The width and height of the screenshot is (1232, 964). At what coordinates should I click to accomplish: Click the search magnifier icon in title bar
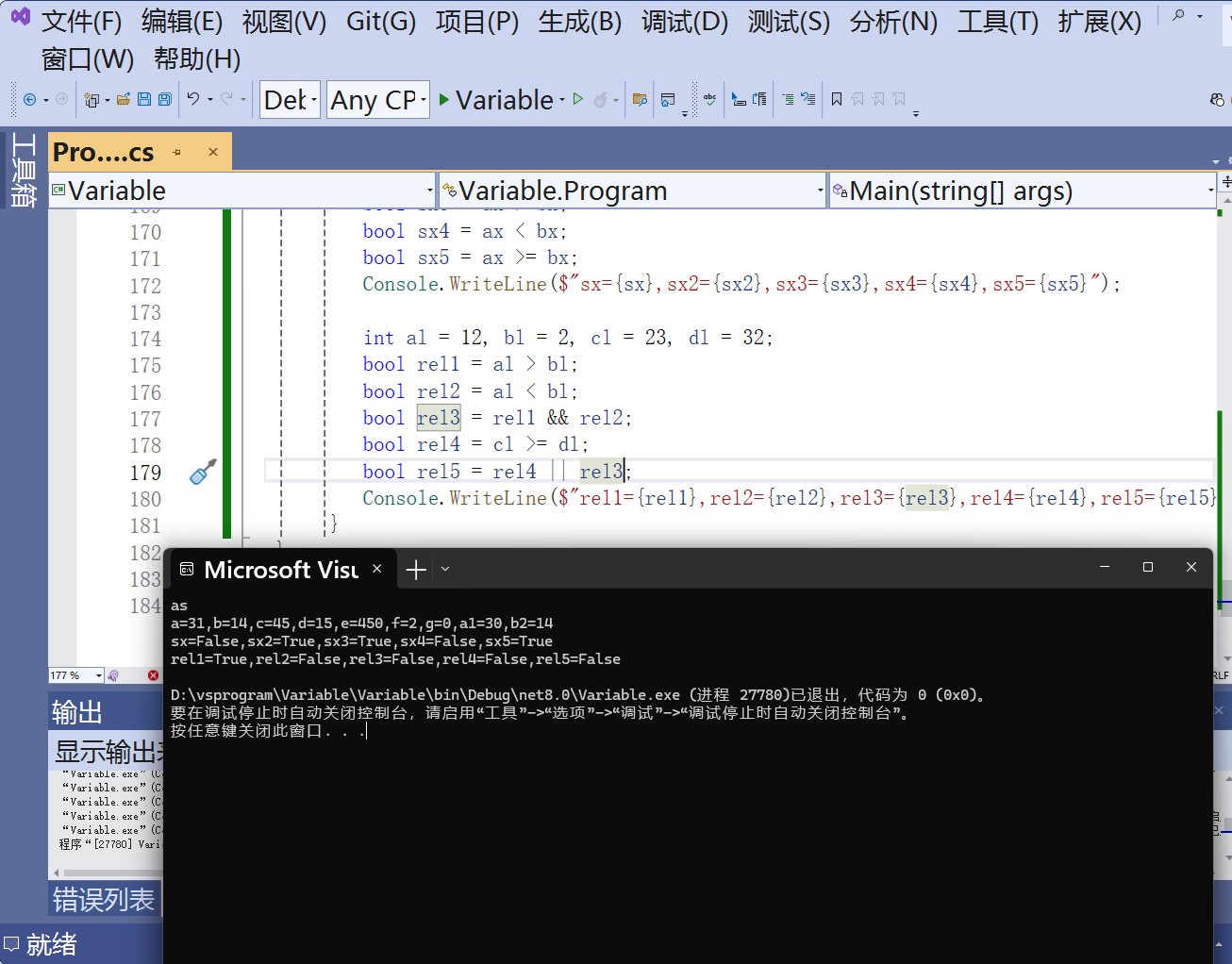coord(1179,16)
